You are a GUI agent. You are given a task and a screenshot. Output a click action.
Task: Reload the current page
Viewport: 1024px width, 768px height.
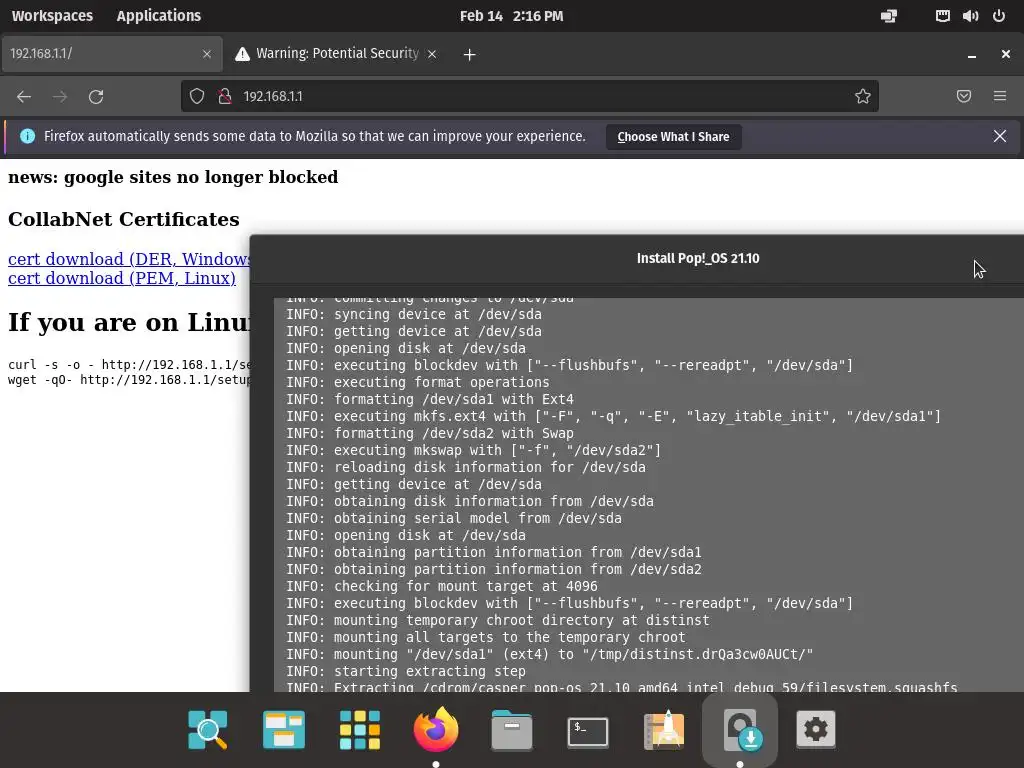tap(96, 97)
